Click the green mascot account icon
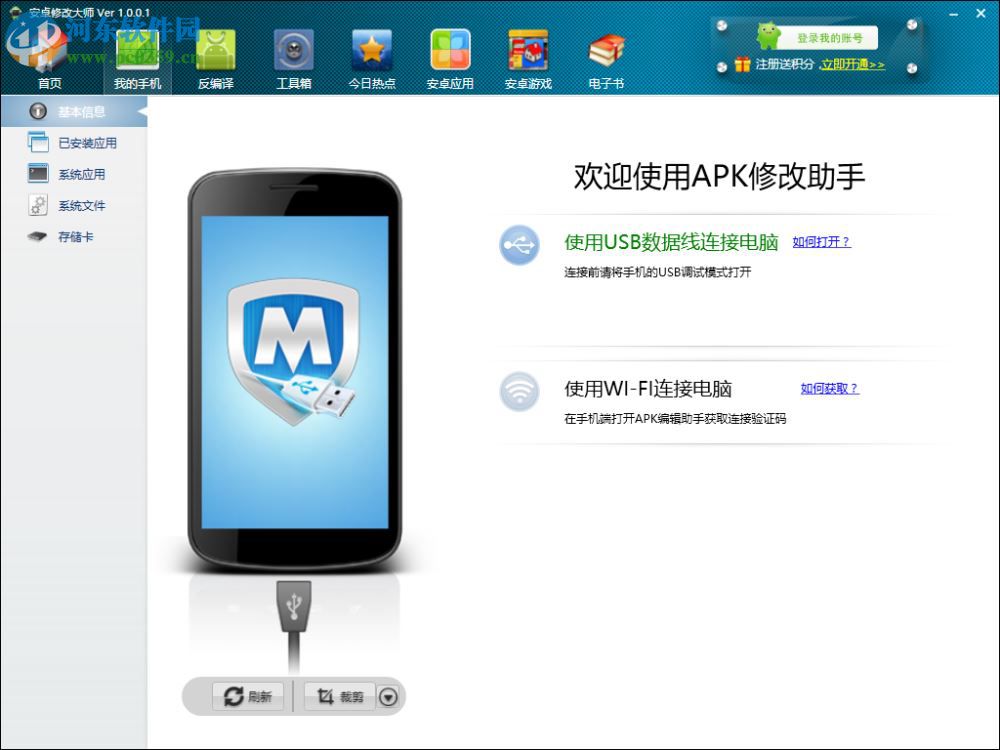Screen dimensions: 1000x750 click(768, 36)
